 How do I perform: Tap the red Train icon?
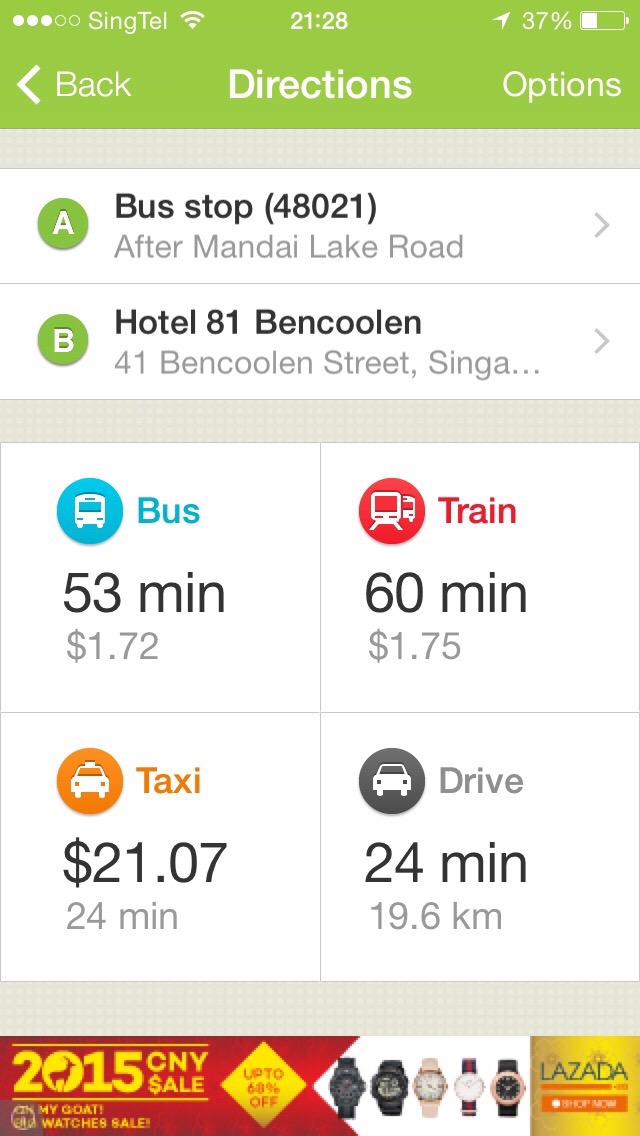click(x=391, y=512)
